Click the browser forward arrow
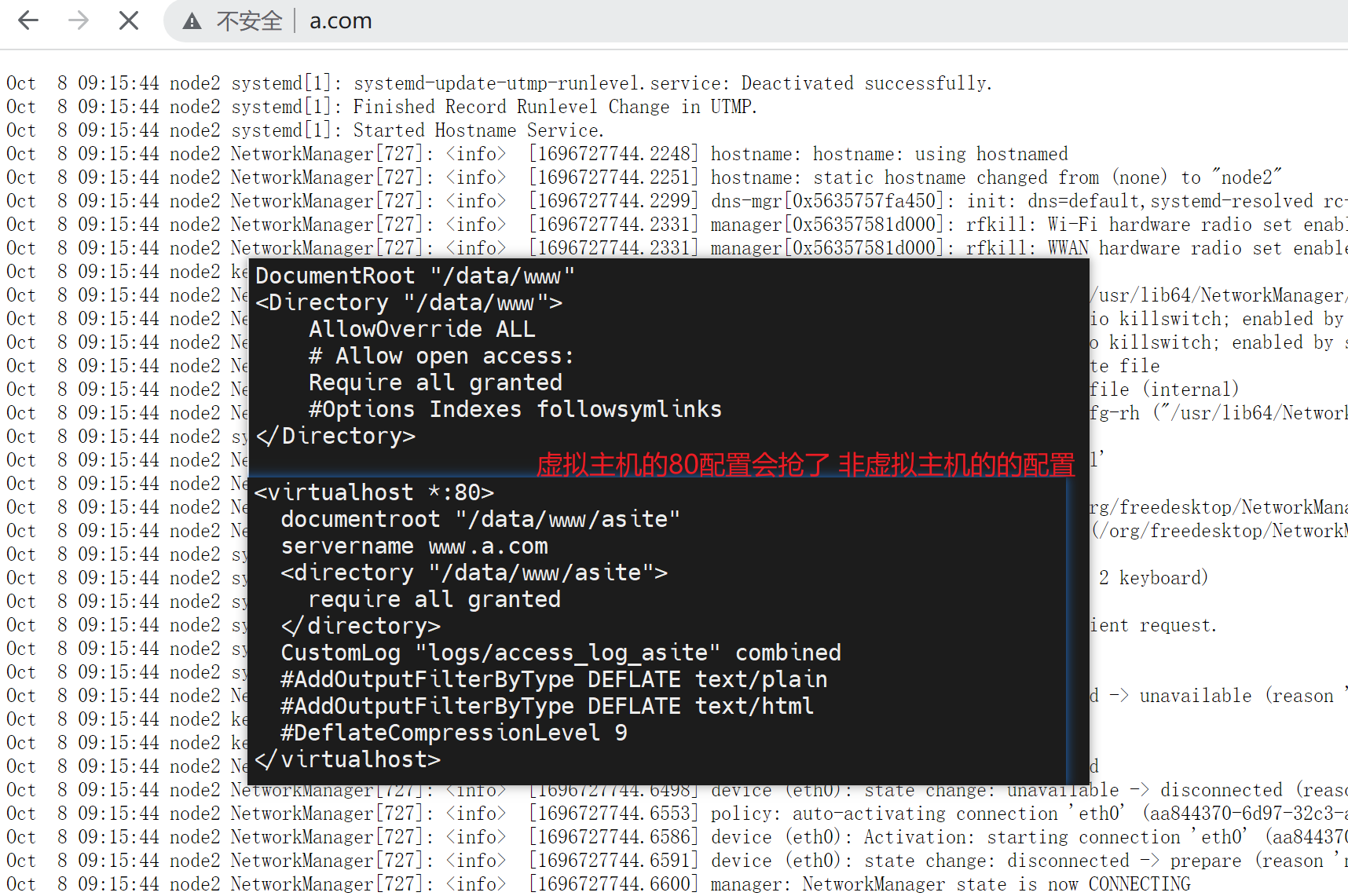The height and width of the screenshot is (896, 1348). 79,20
